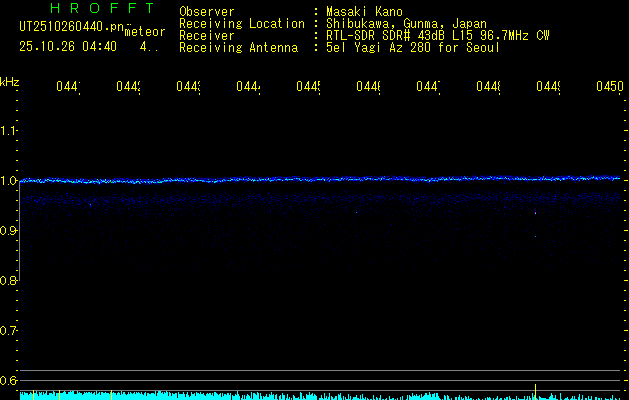Click the white spike in bottom power graph
Screen dimensions: 629x400
(536, 389)
